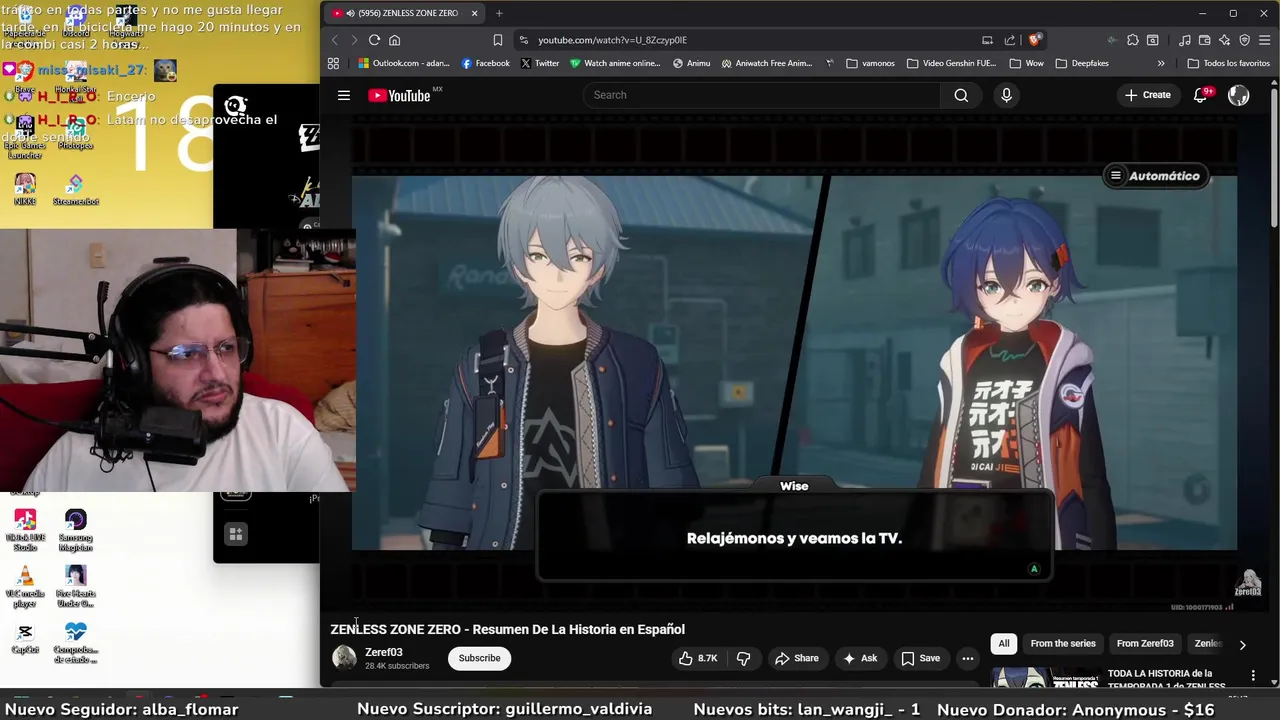Open the TikTok LIVE Studio desktop shortcut
This screenshot has height=720, width=1280.
(x=25, y=530)
